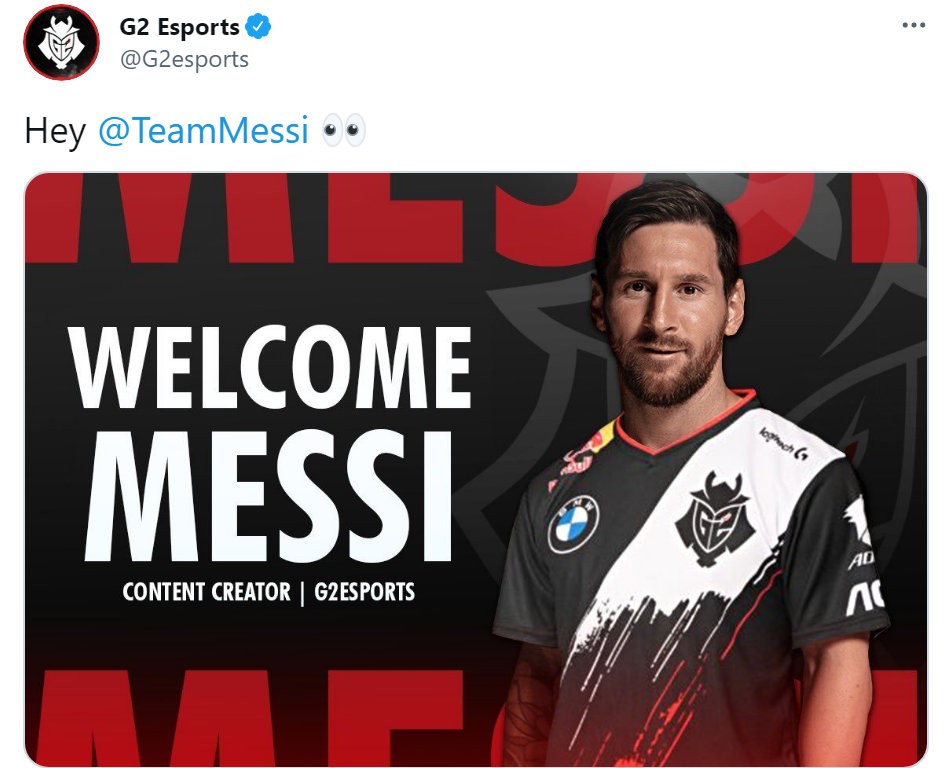Click the large white MESSI text
Screen dimensions: 944x768
269,495
